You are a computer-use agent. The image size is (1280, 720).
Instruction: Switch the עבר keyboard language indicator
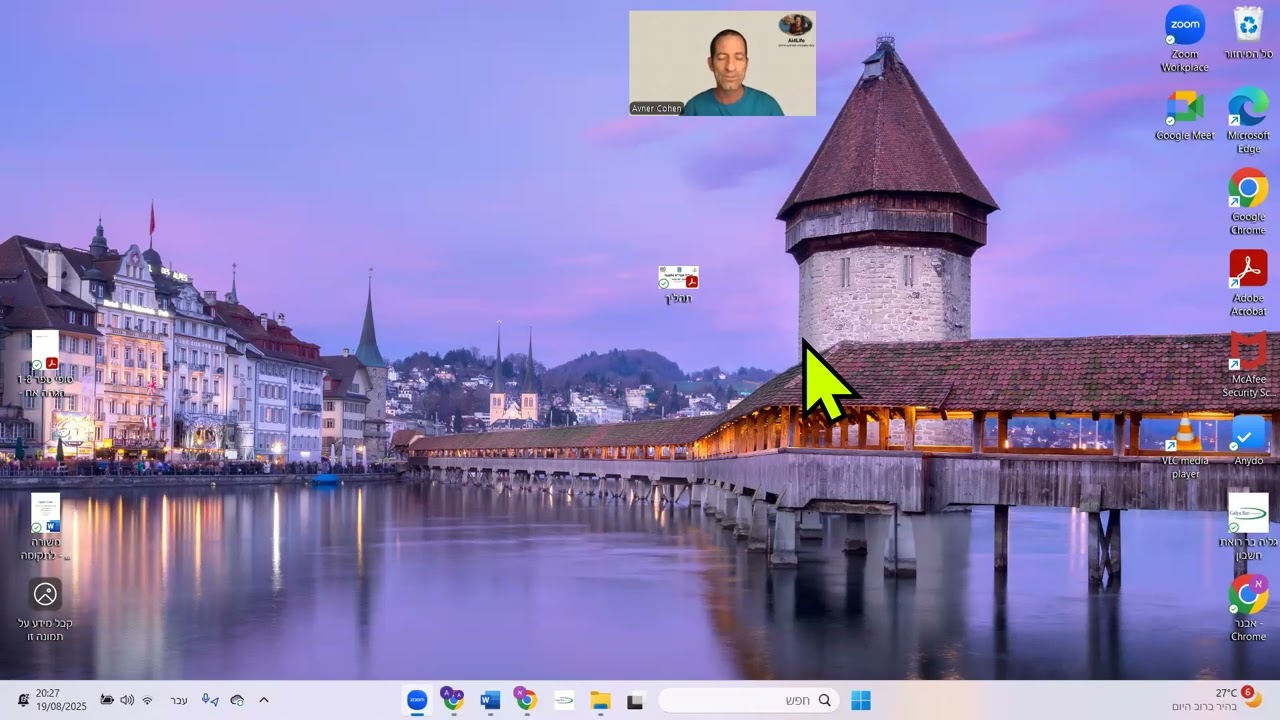pos(179,700)
